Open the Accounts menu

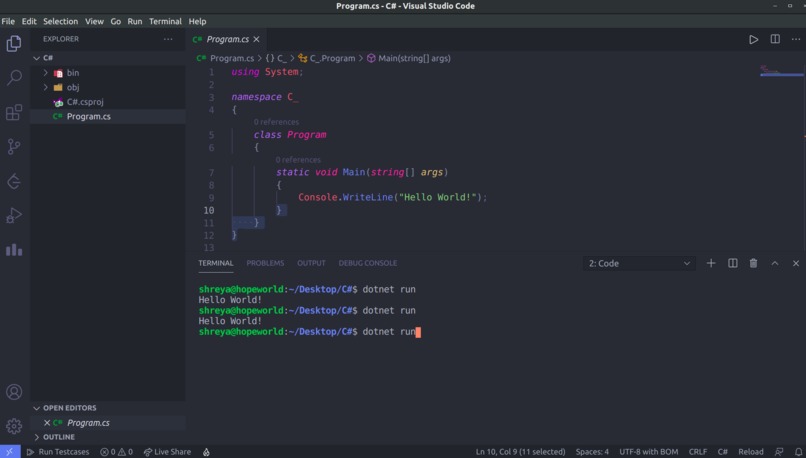pos(14,392)
